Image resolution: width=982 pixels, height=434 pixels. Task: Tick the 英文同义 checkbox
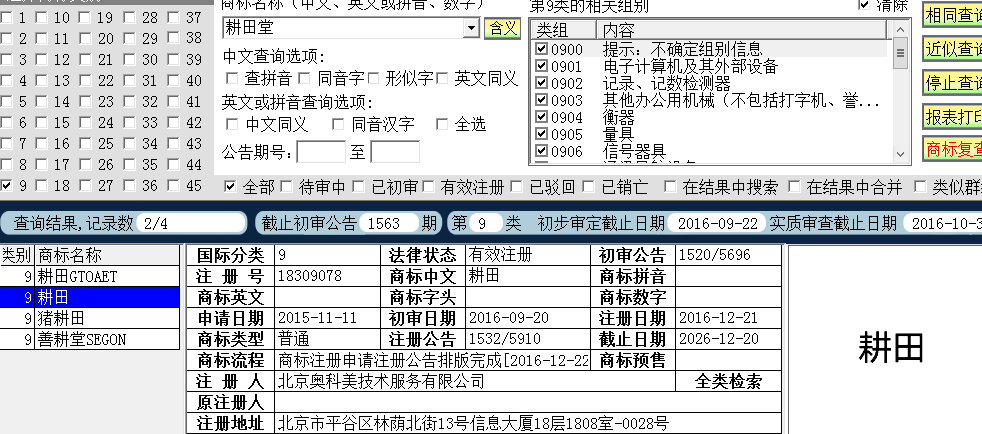[x=443, y=78]
